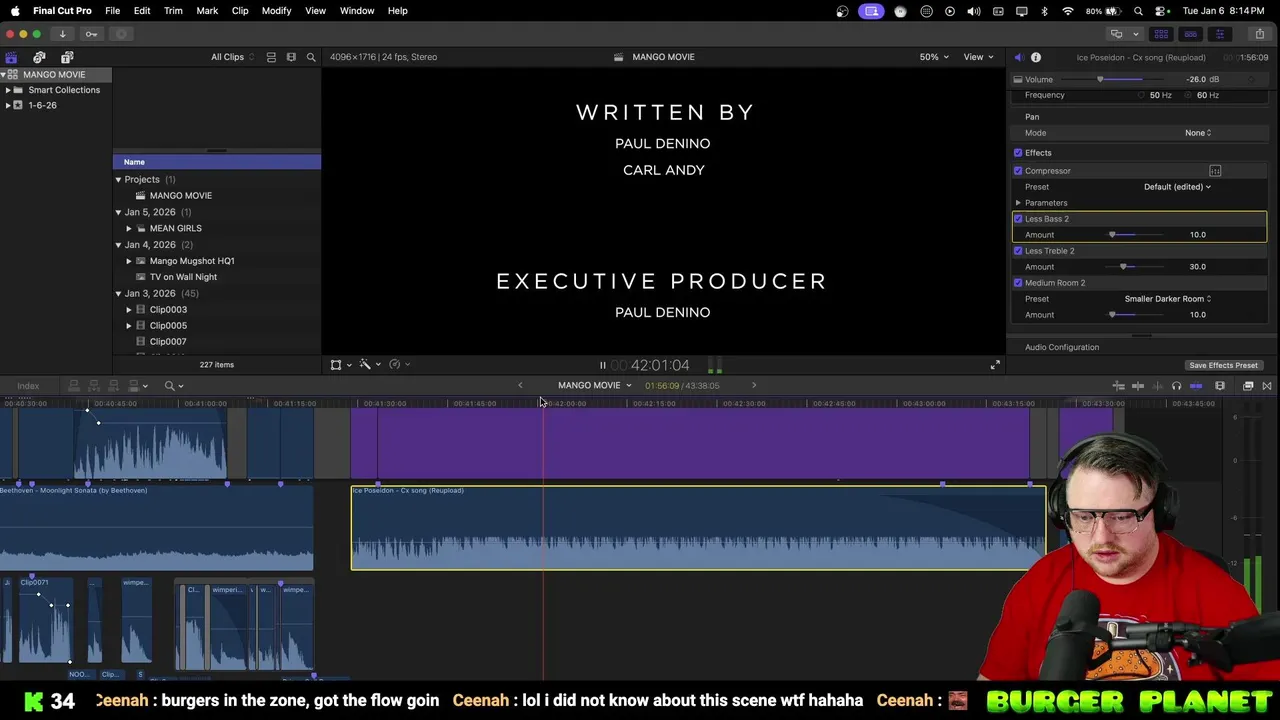
Task: Open the Clip menu
Action: [240, 11]
